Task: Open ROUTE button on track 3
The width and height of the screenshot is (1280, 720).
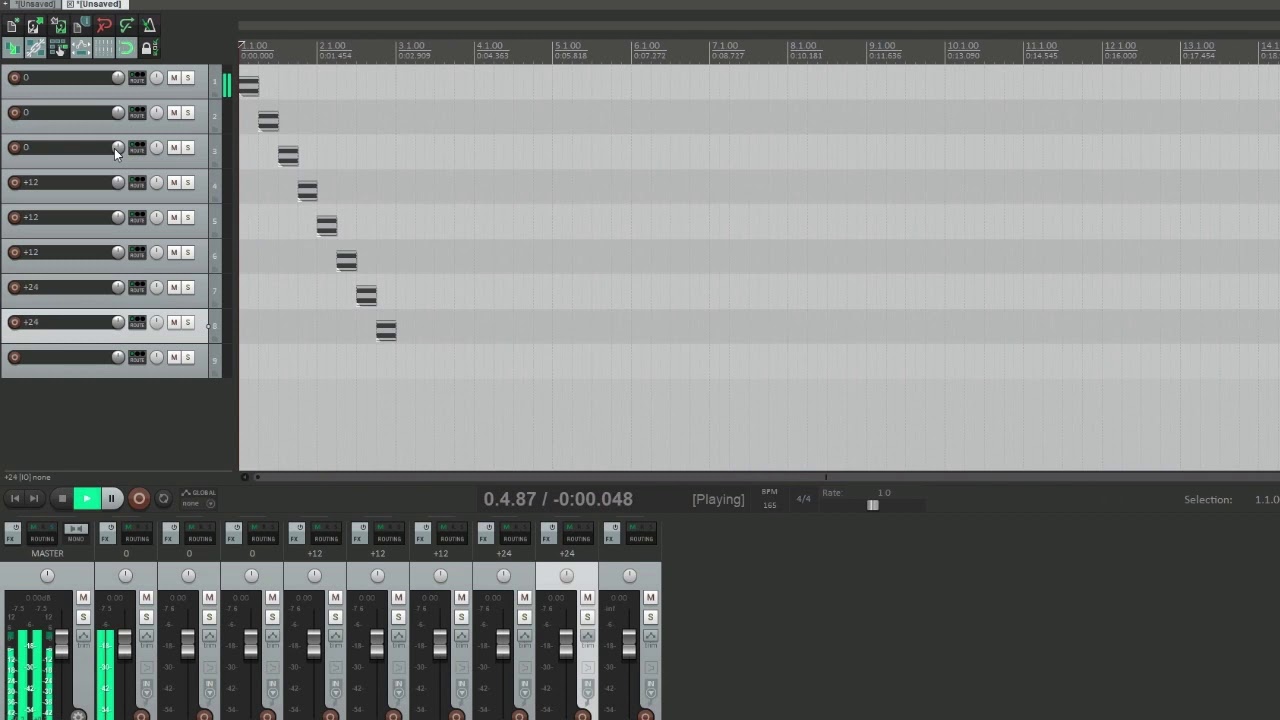Action: (137, 147)
